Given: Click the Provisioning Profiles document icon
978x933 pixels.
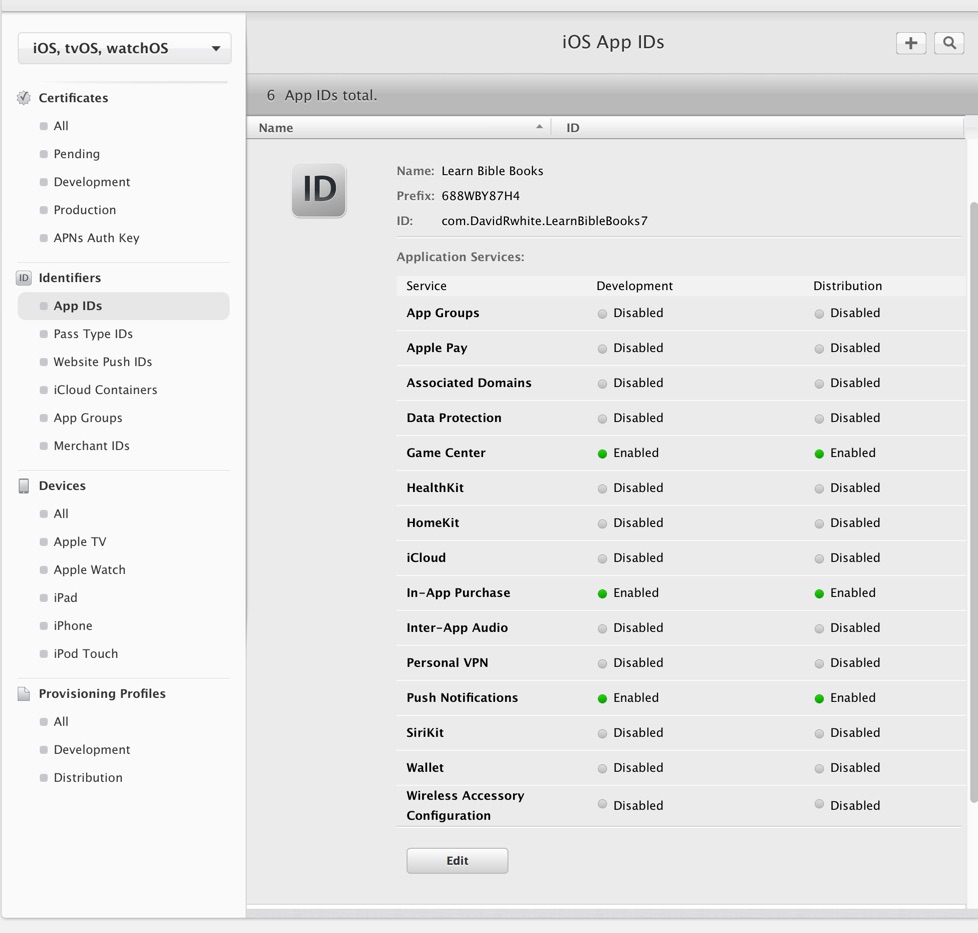Looking at the screenshot, I should (24, 694).
